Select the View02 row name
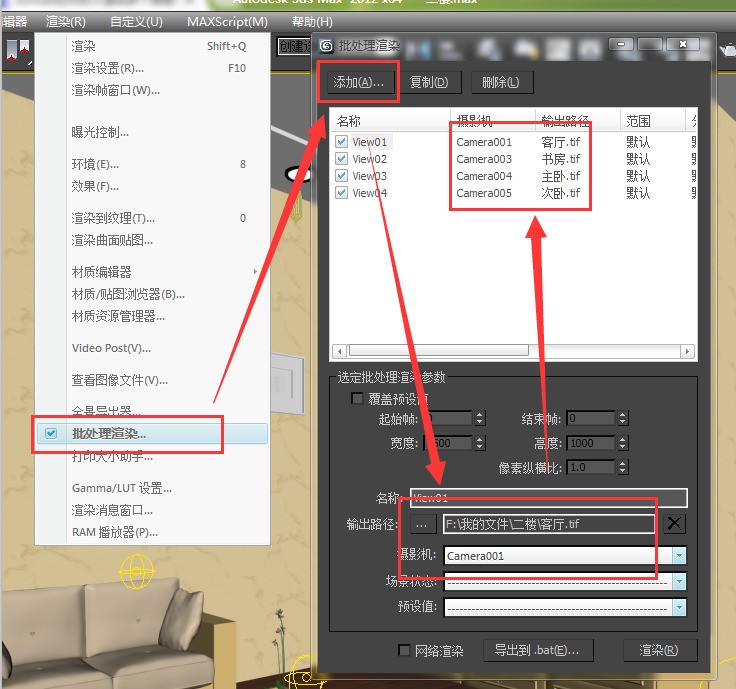 tap(370, 159)
